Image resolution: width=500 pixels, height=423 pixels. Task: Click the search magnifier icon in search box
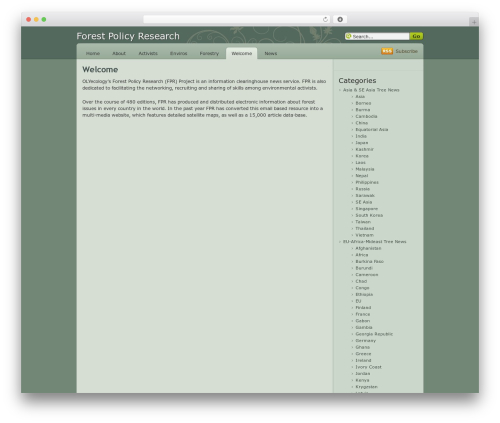pyautogui.click(x=349, y=36)
